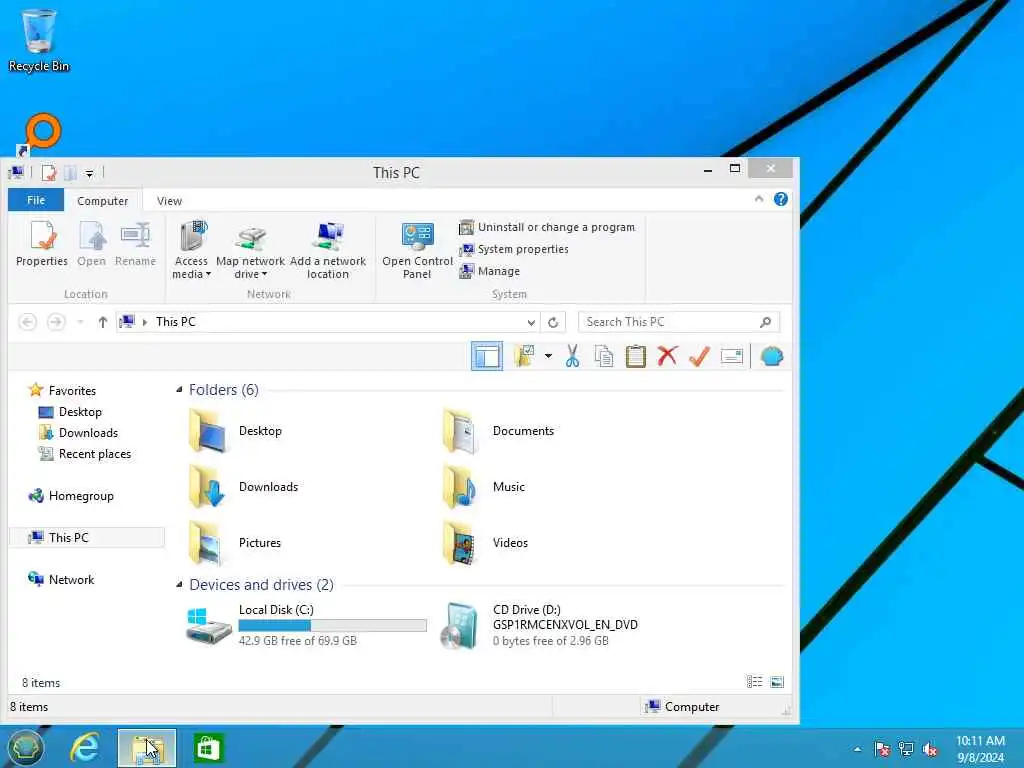Screen dimensions: 1024x768
Task: Minimize the ribbon with the chevron
Action: (x=759, y=199)
